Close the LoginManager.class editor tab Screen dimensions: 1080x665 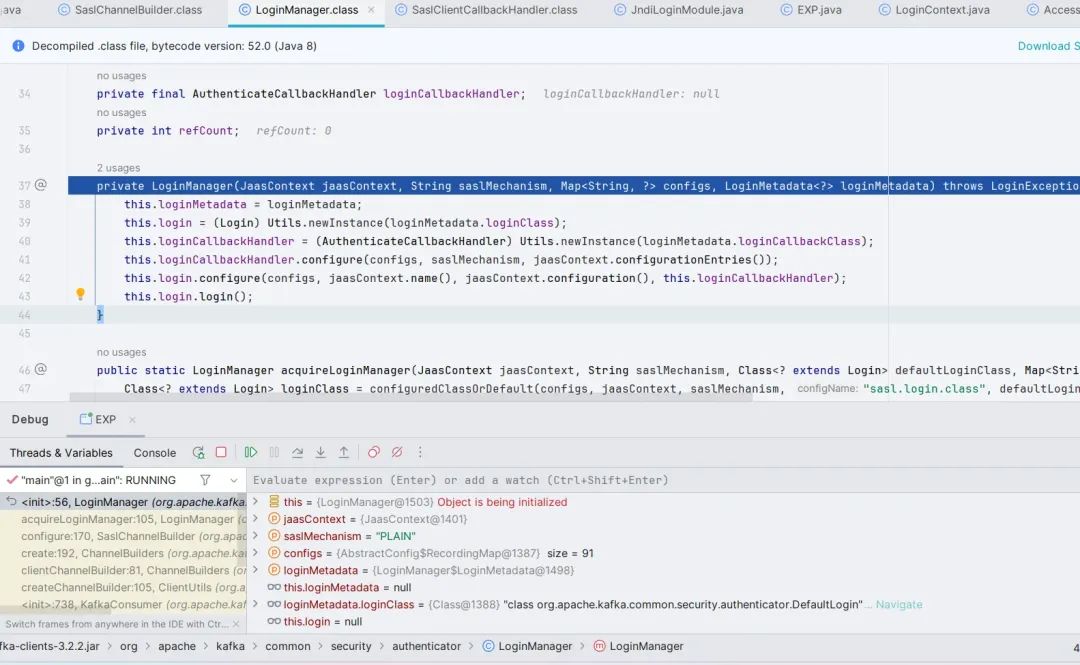(x=371, y=10)
